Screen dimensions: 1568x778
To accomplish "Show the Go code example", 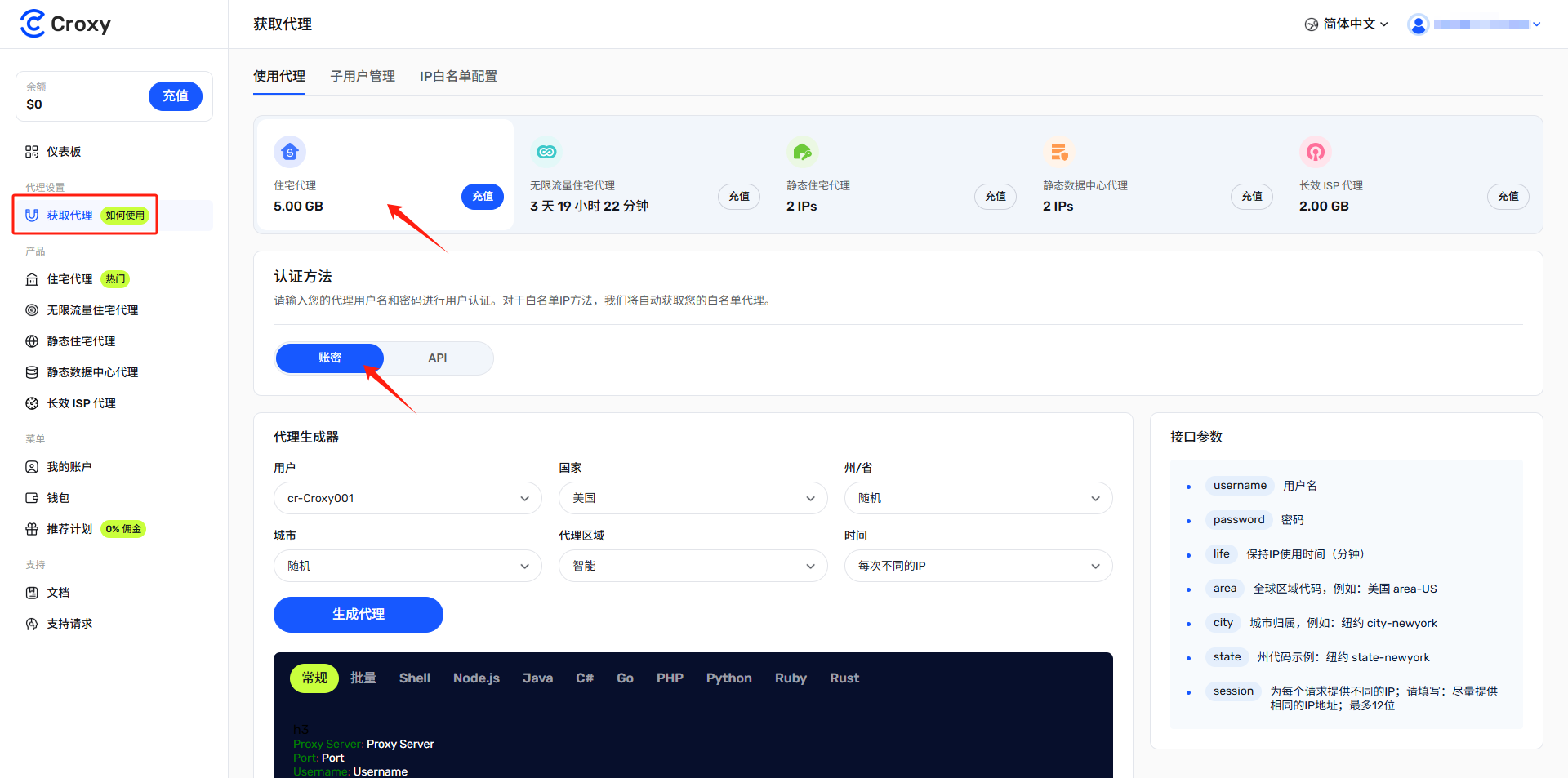I will pos(626,678).
